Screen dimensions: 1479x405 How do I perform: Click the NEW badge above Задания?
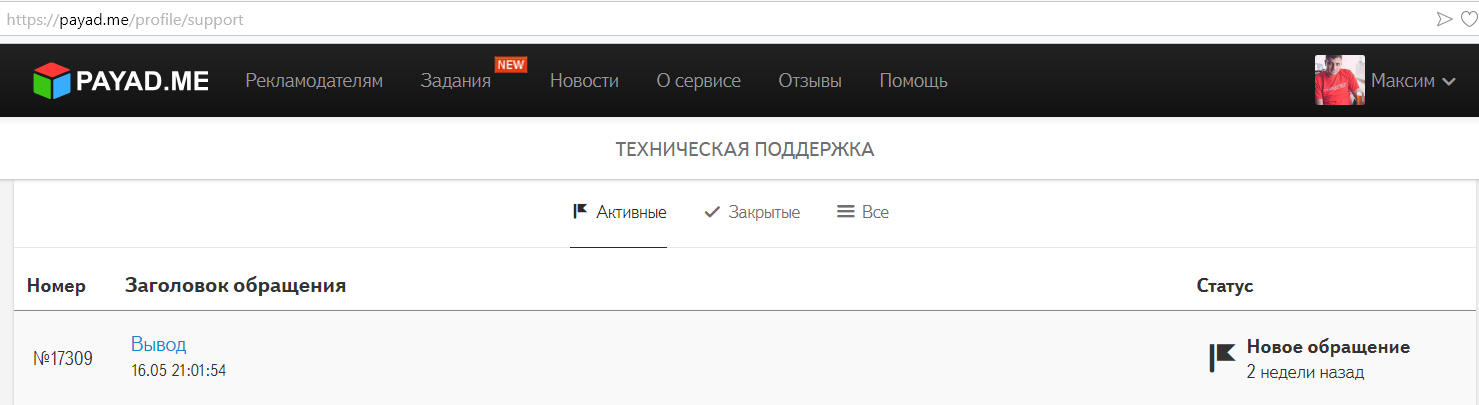click(x=511, y=64)
